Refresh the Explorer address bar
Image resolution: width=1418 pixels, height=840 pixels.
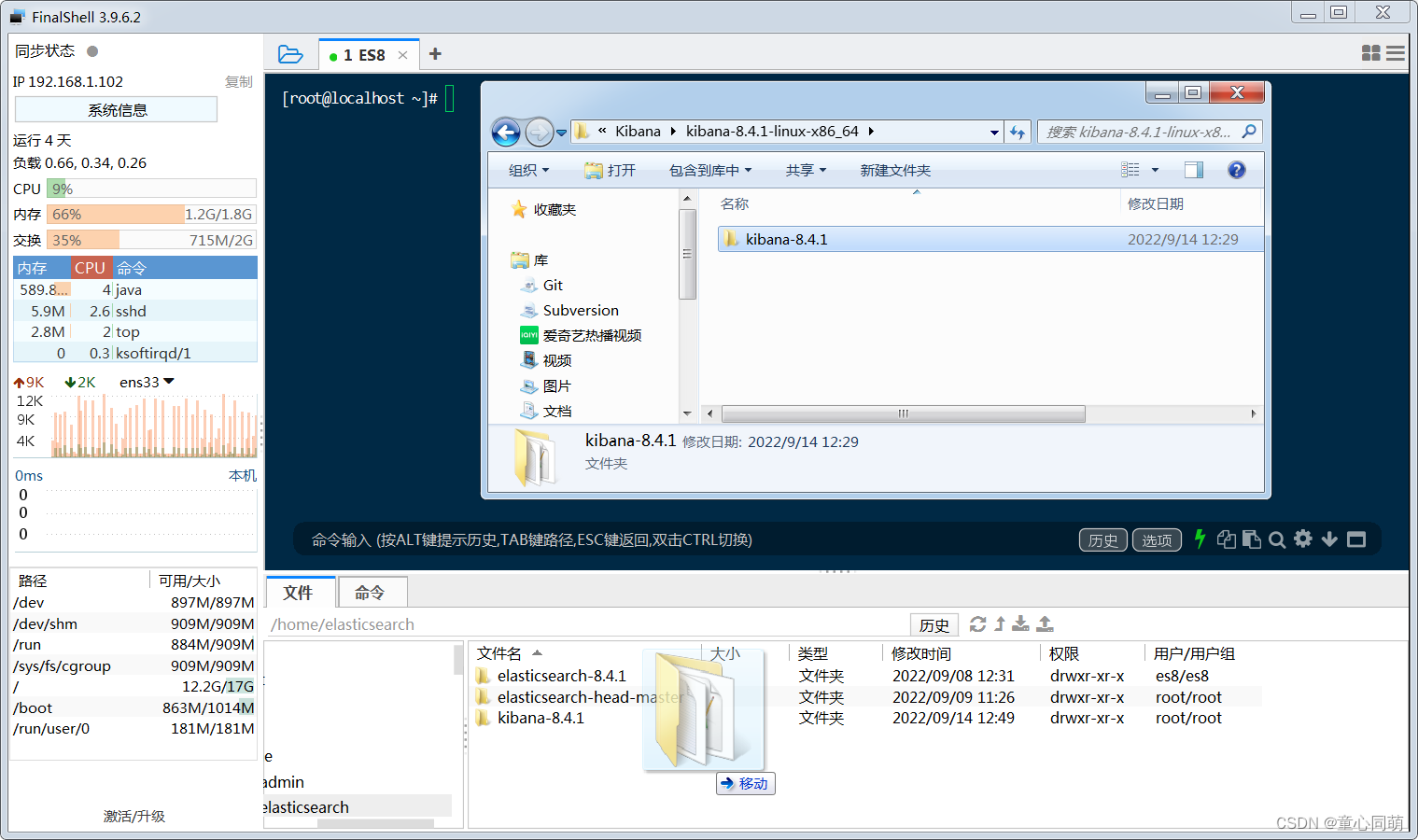click(1018, 132)
